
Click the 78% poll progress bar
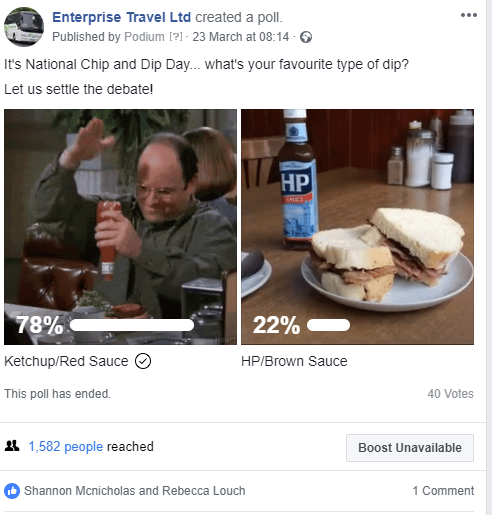pos(132,325)
